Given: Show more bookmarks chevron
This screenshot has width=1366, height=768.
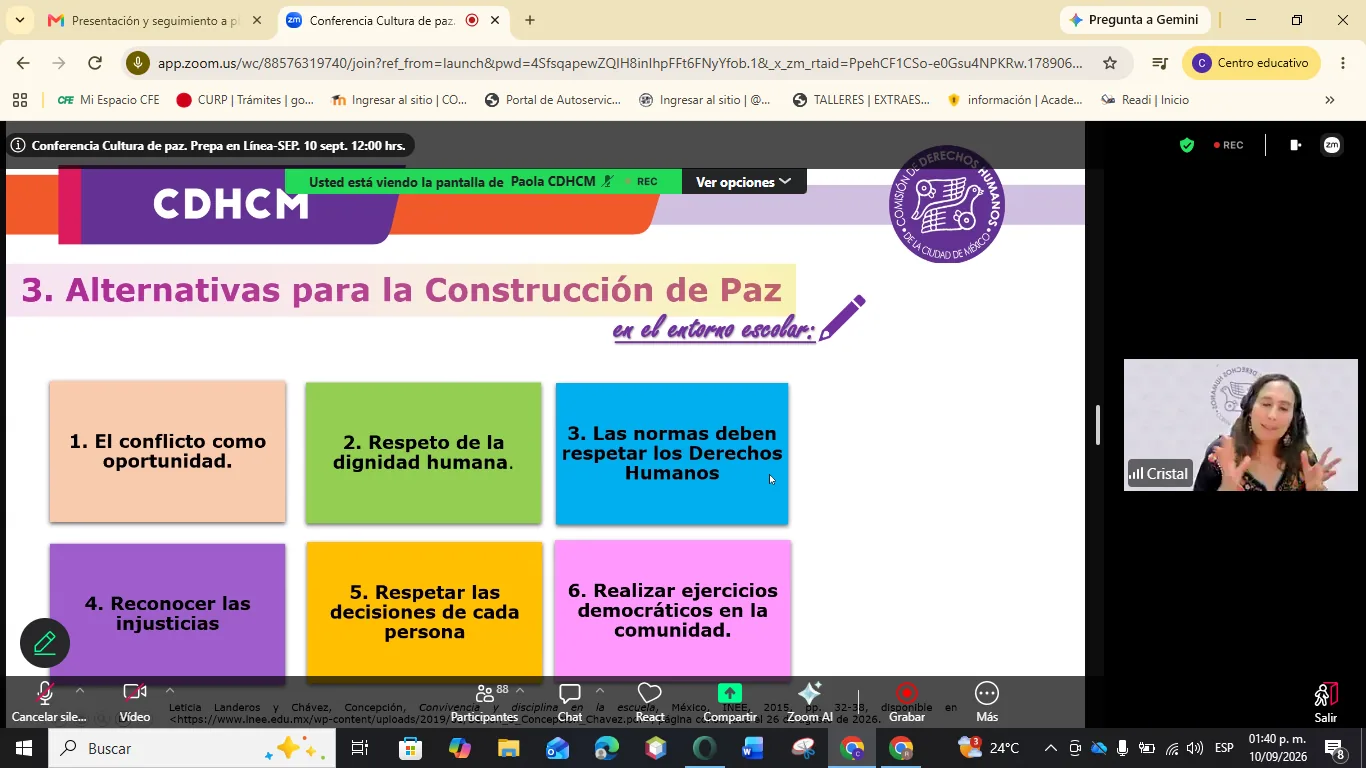Looking at the screenshot, I should click(1329, 100).
